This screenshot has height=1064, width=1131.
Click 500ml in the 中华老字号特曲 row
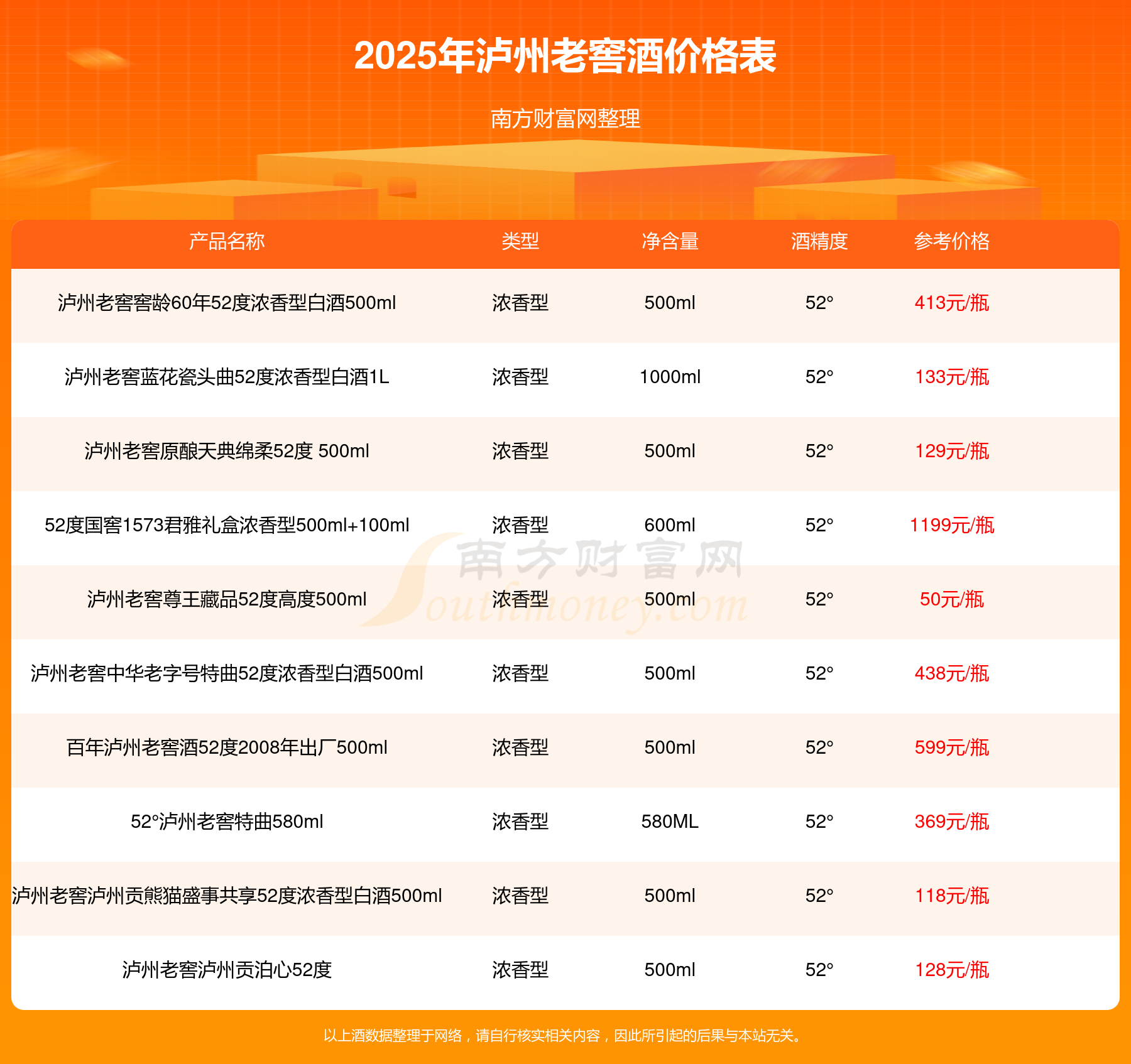(670, 673)
